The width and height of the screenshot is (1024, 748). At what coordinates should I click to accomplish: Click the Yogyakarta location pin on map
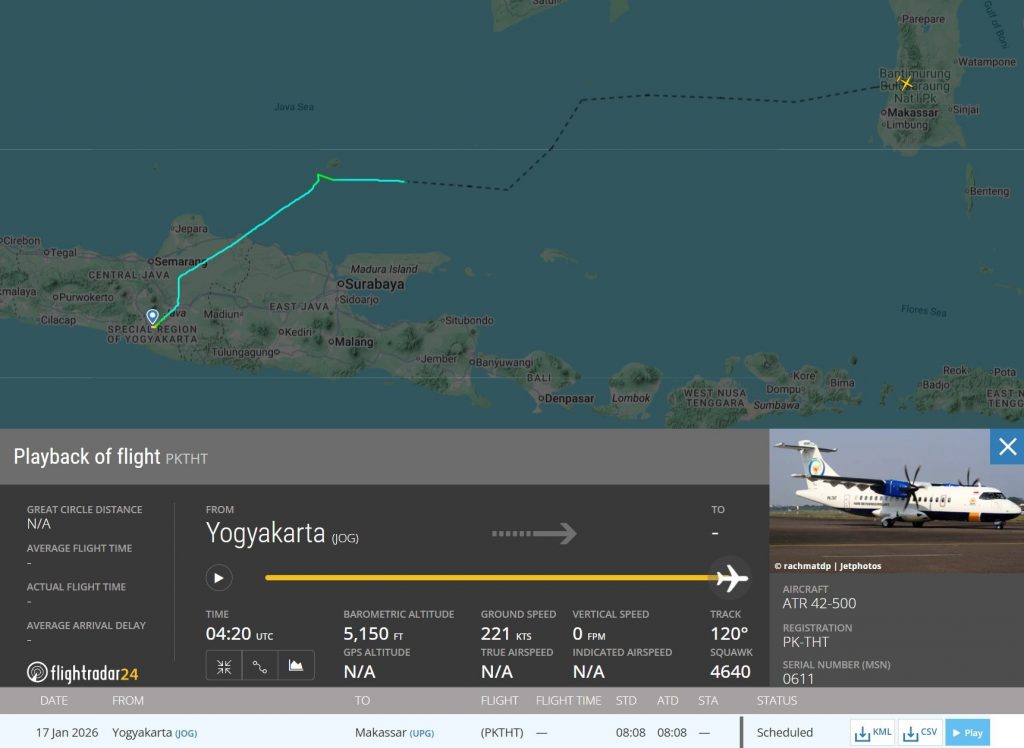point(151,314)
